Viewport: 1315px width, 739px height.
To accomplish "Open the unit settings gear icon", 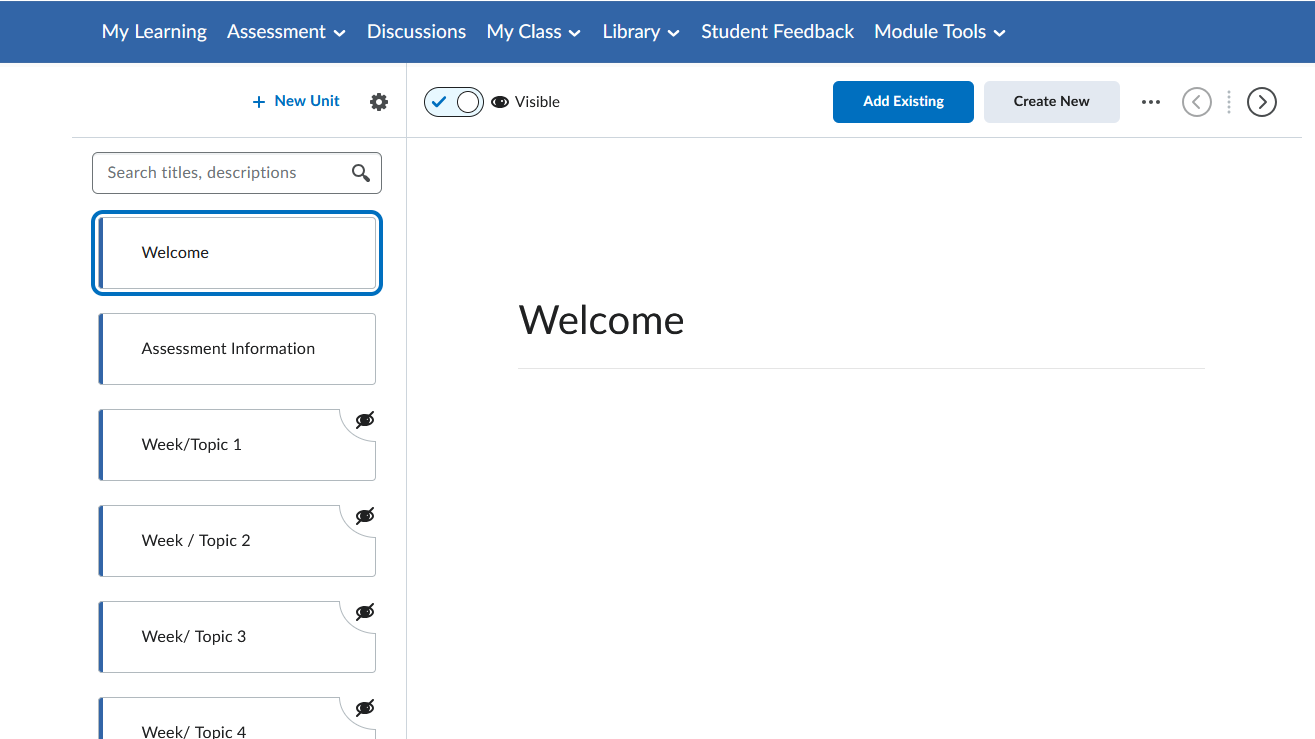I will 378,101.
